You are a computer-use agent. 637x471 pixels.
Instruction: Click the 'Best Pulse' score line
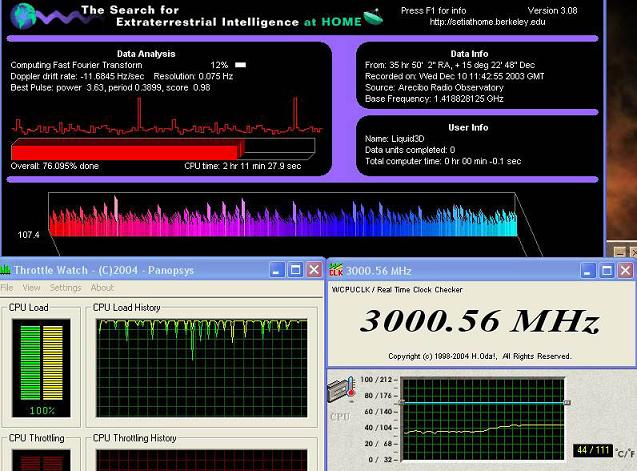click(x=110, y=87)
